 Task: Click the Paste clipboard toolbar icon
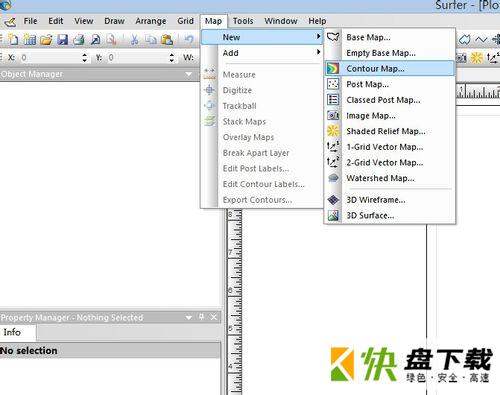167,40
